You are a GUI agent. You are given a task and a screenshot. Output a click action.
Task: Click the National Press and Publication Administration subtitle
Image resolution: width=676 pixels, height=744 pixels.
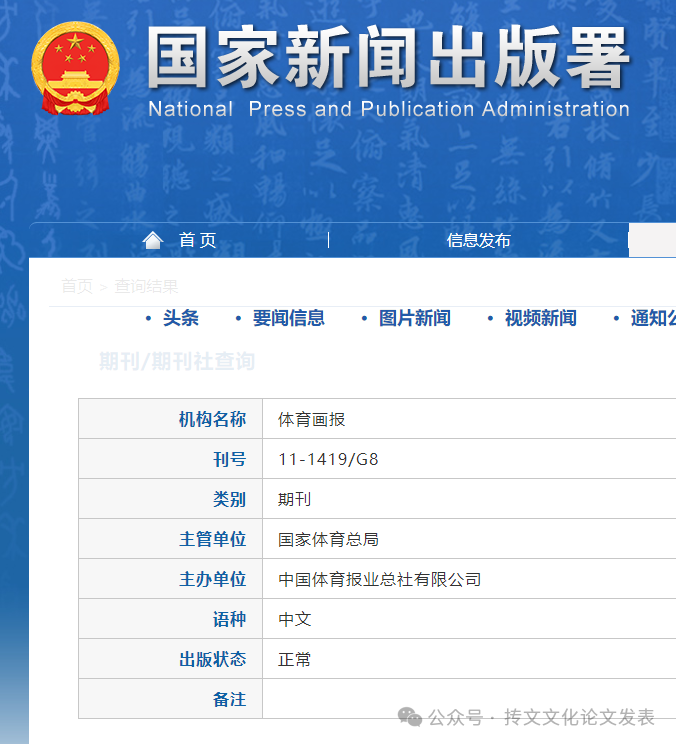point(389,109)
